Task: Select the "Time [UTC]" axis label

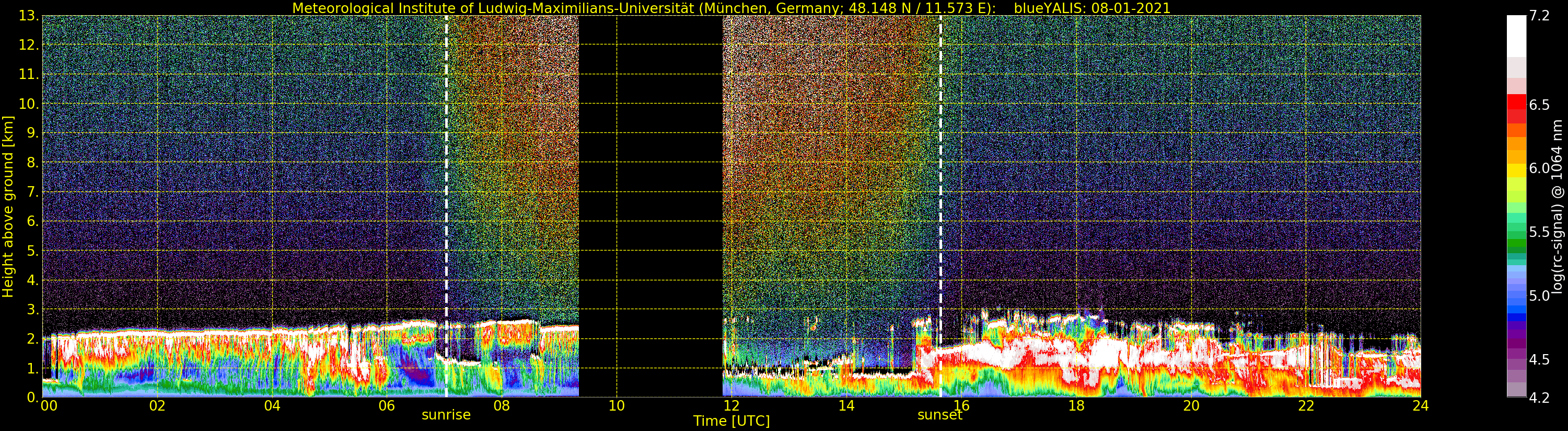Action: 731,421
